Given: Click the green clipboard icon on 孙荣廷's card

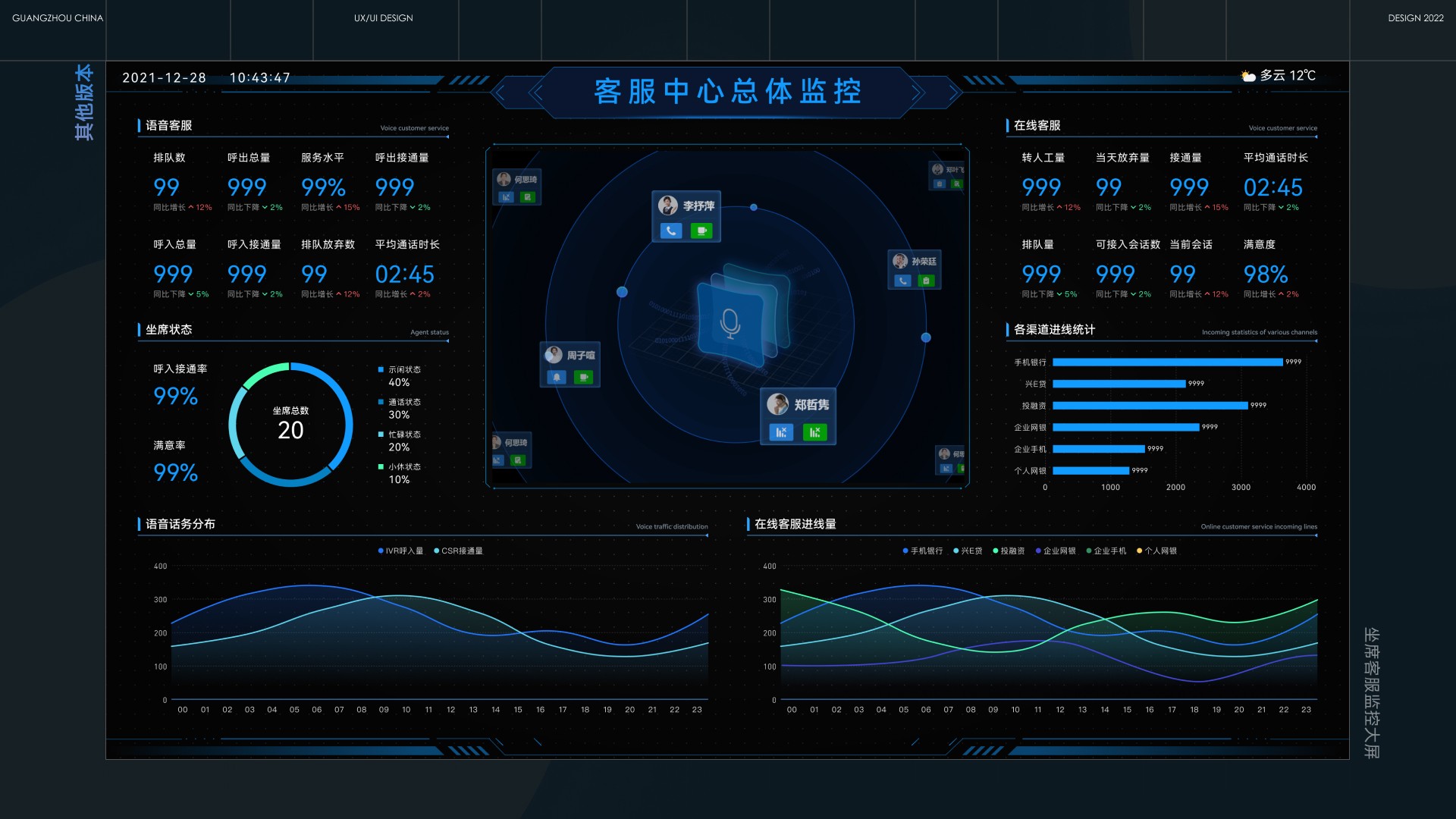Looking at the screenshot, I should [926, 281].
